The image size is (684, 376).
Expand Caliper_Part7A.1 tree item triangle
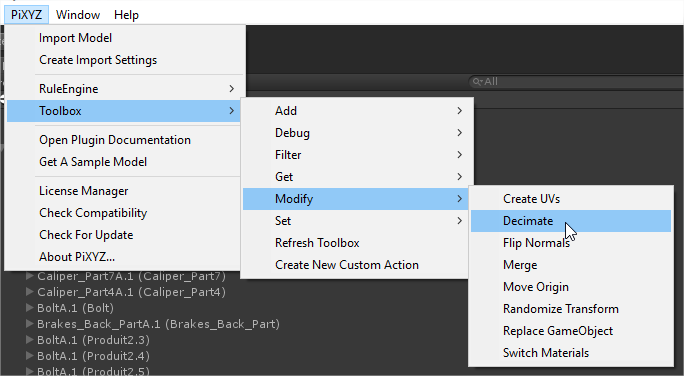point(30,276)
